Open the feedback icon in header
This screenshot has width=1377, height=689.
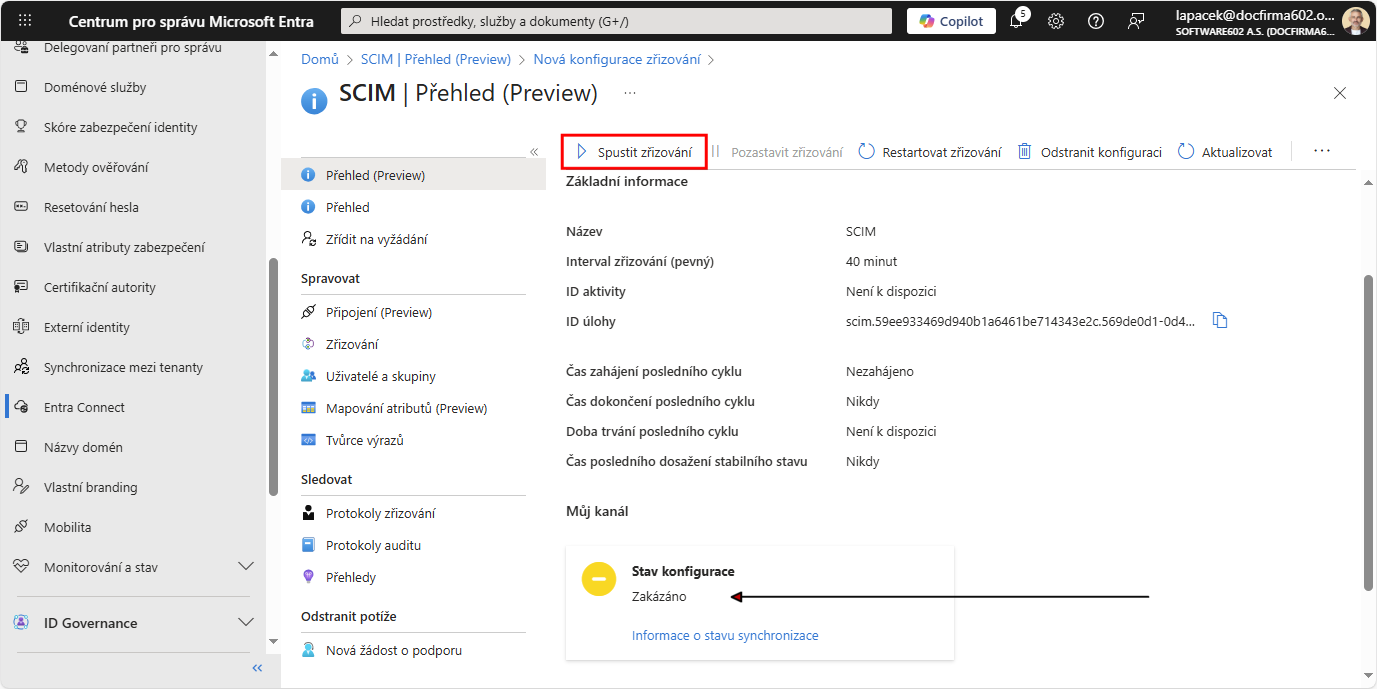tap(1136, 21)
